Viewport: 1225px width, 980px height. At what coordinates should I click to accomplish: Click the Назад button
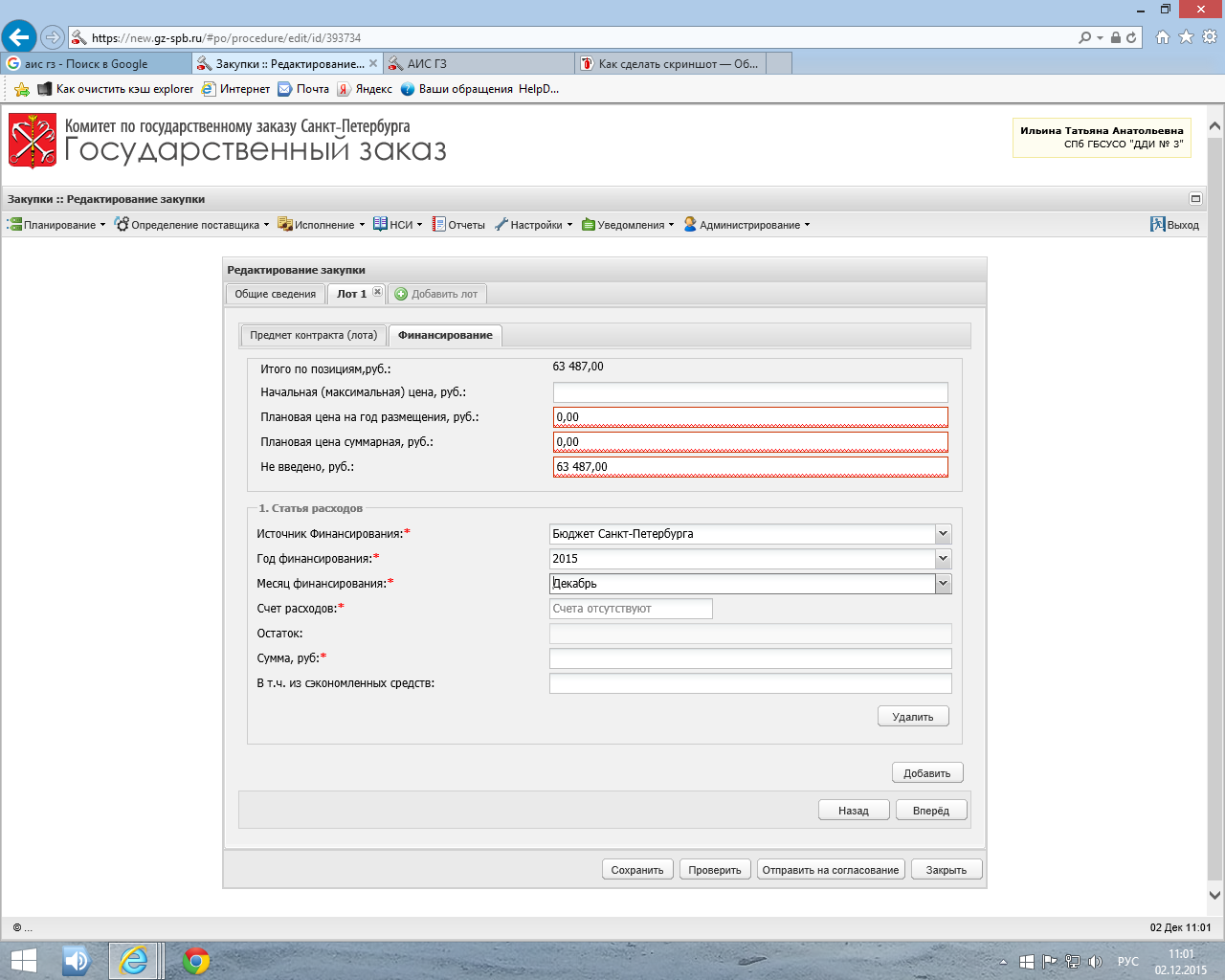point(854,811)
